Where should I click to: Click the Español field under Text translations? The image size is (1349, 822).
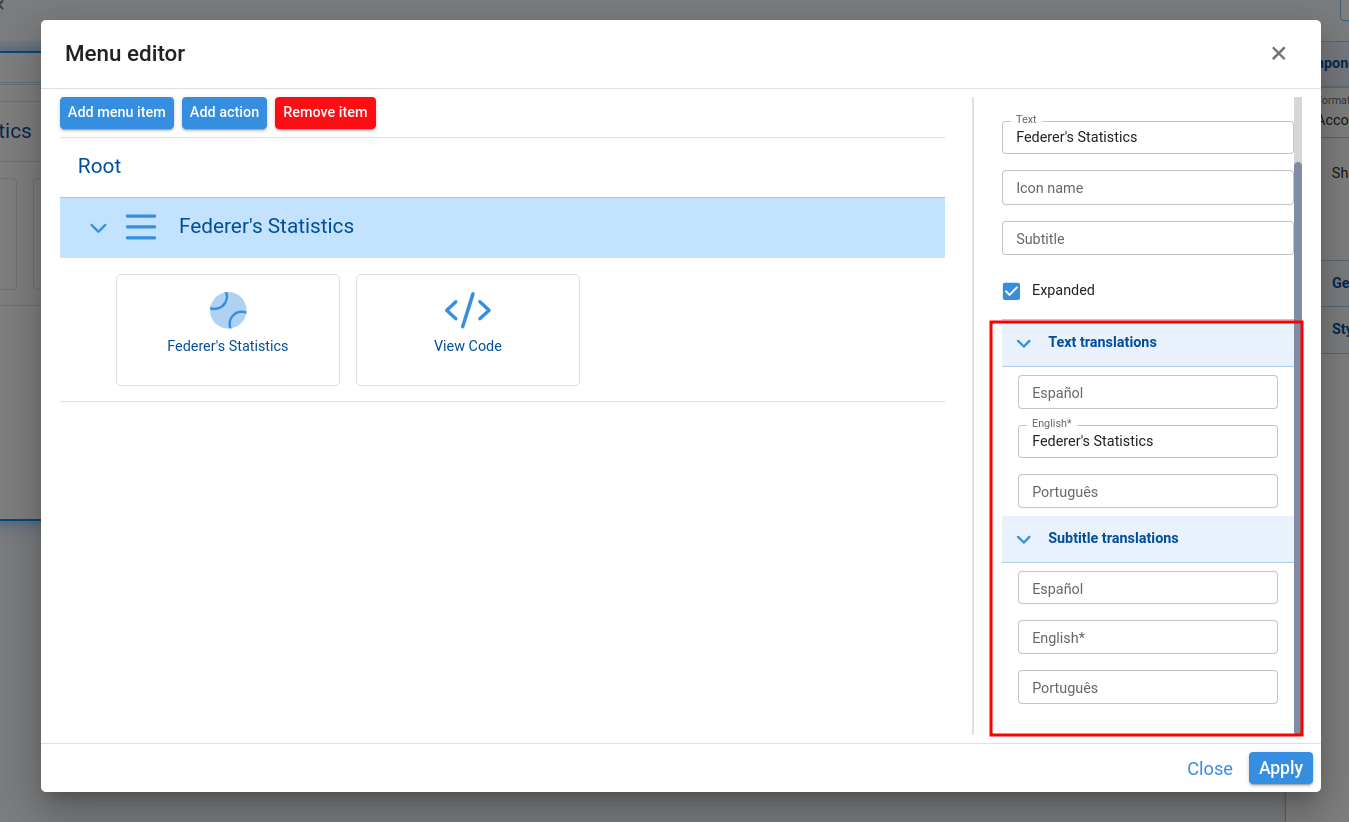pyautogui.click(x=1147, y=393)
